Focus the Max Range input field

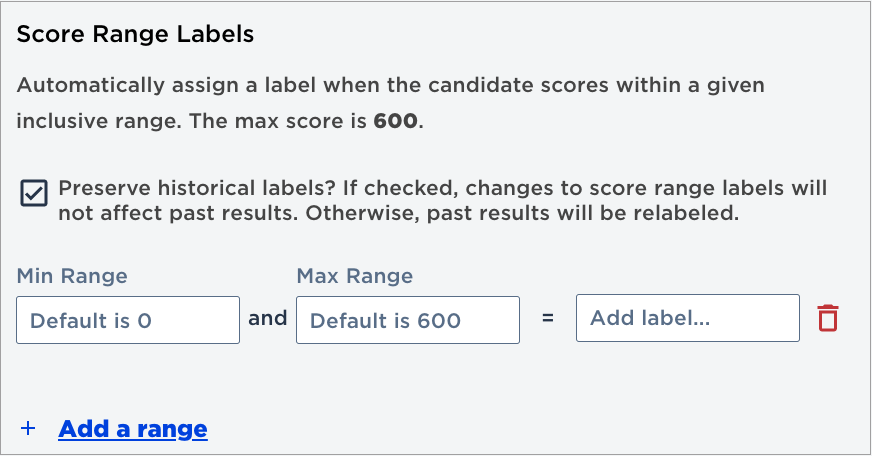click(x=408, y=320)
